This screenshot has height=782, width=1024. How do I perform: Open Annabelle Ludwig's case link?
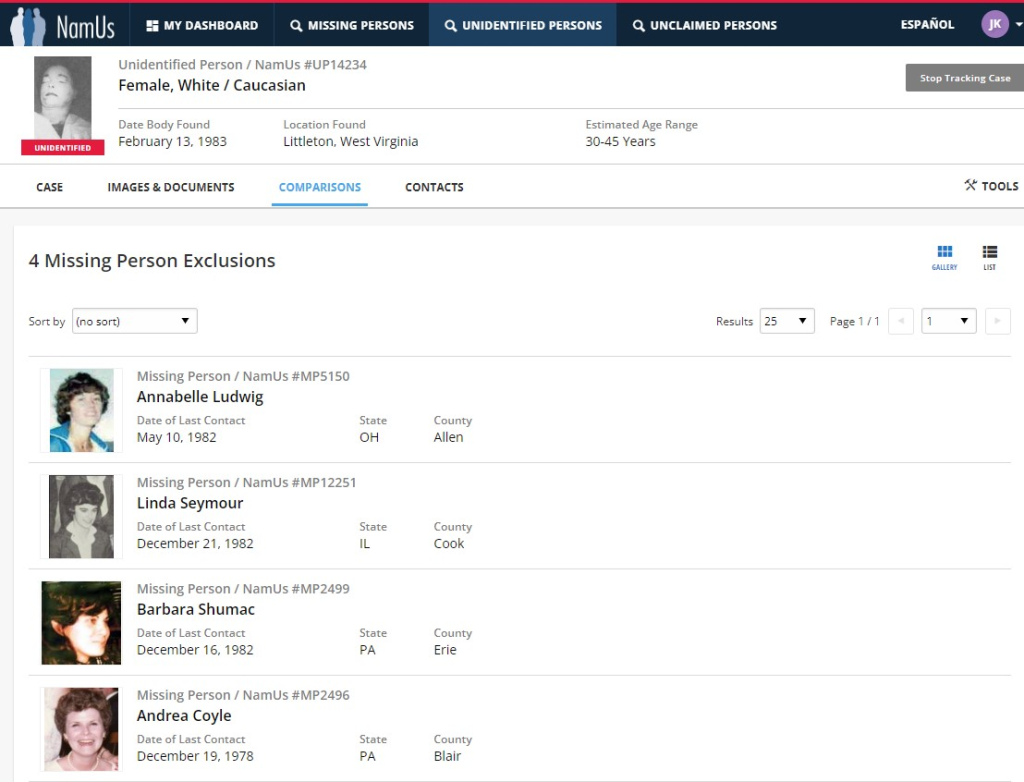200,397
